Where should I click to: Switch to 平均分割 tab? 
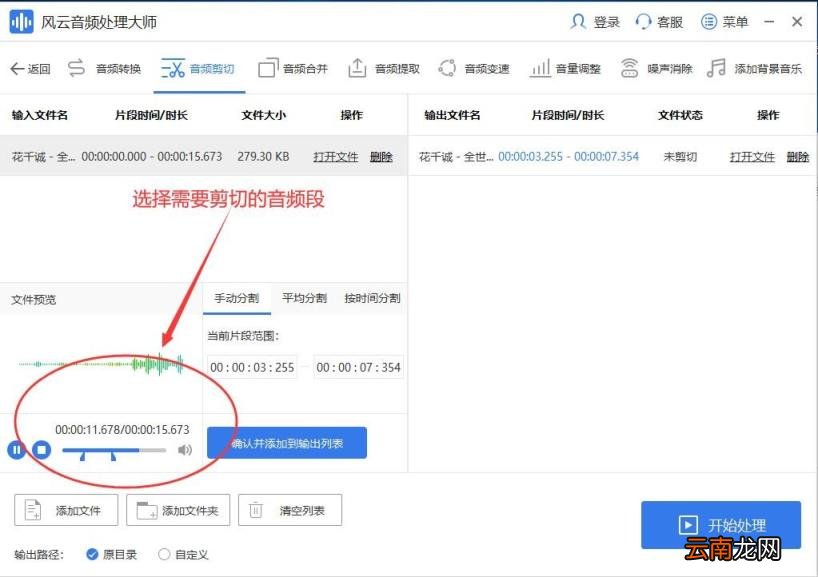pos(304,298)
